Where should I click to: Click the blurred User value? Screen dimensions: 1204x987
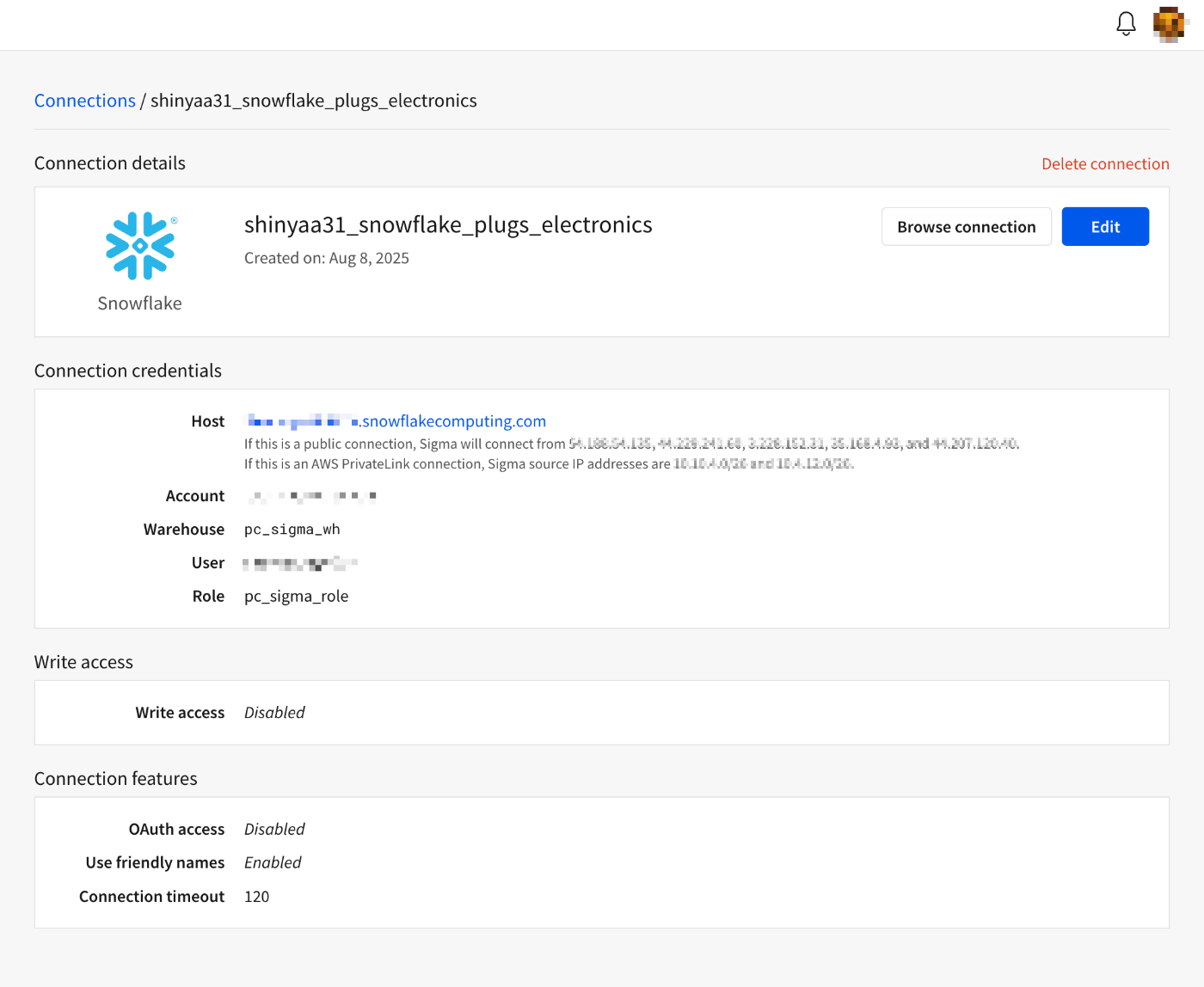tap(300, 564)
